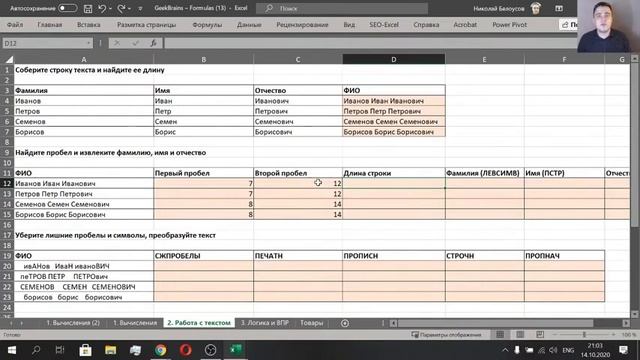This screenshot has height=360, width=640.
Task: Open the Рецензирование ribbon tab
Action: [x=302, y=25]
